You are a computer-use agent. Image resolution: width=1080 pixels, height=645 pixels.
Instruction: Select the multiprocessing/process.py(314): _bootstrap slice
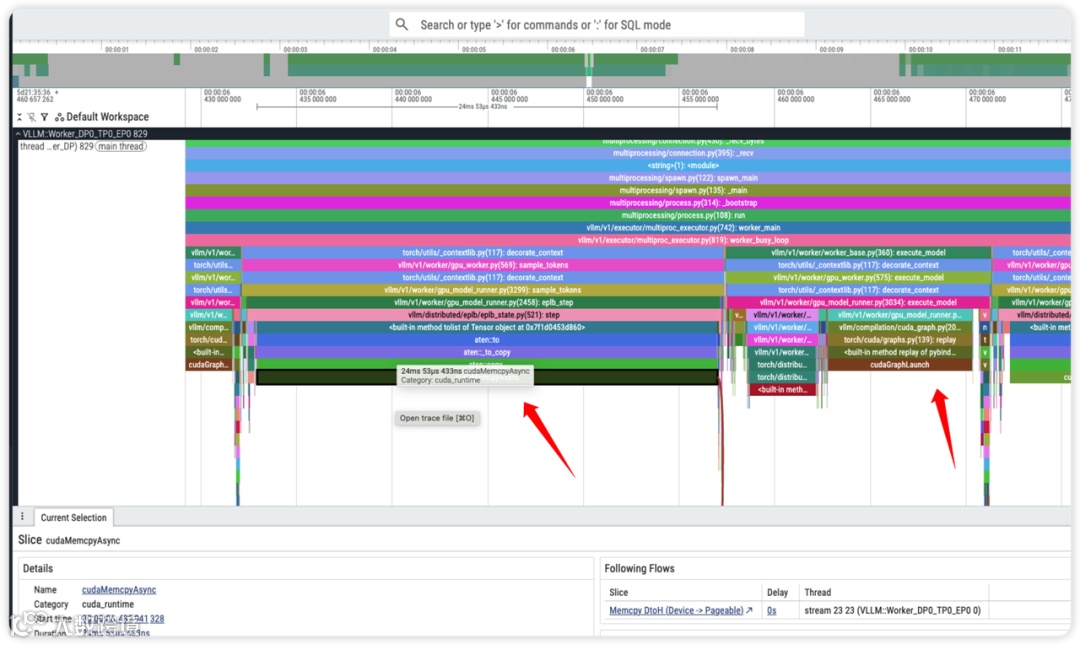[x=627, y=203]
